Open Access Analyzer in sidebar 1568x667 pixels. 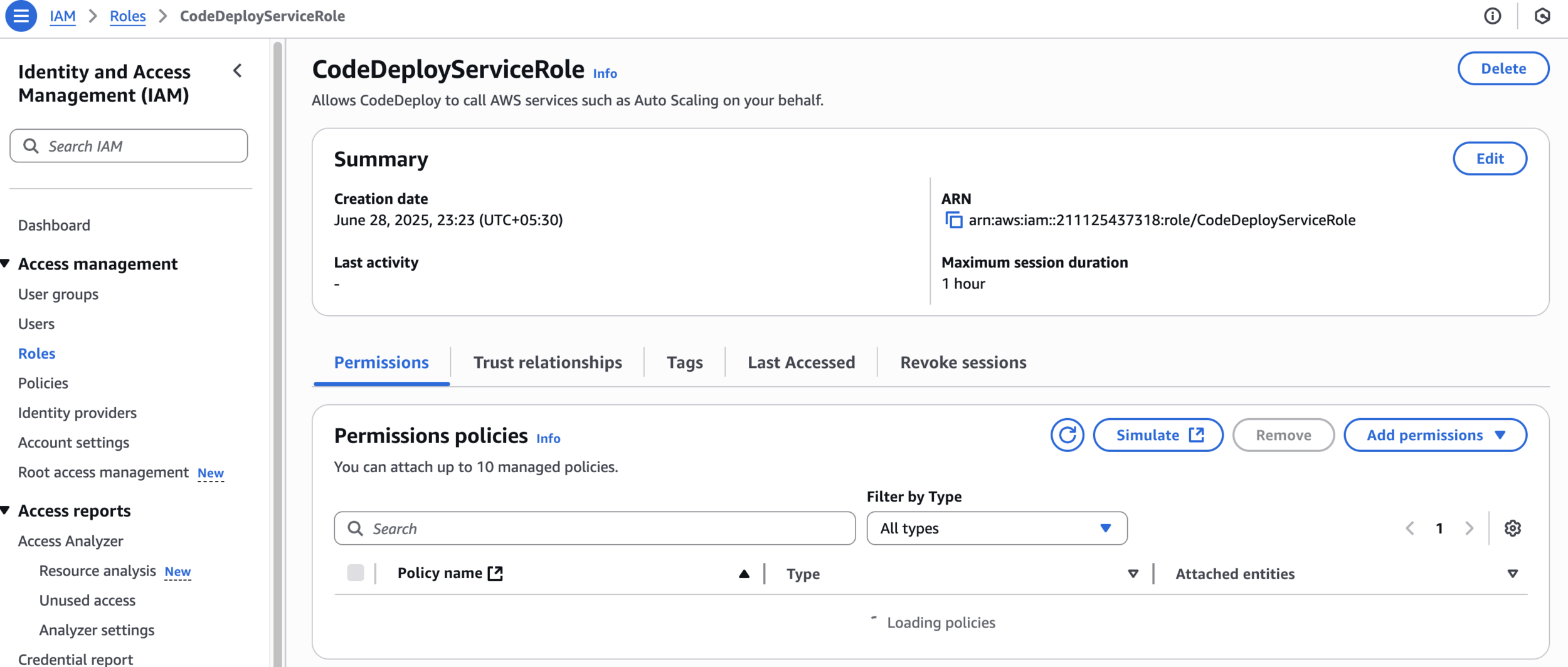coord(71,541)
